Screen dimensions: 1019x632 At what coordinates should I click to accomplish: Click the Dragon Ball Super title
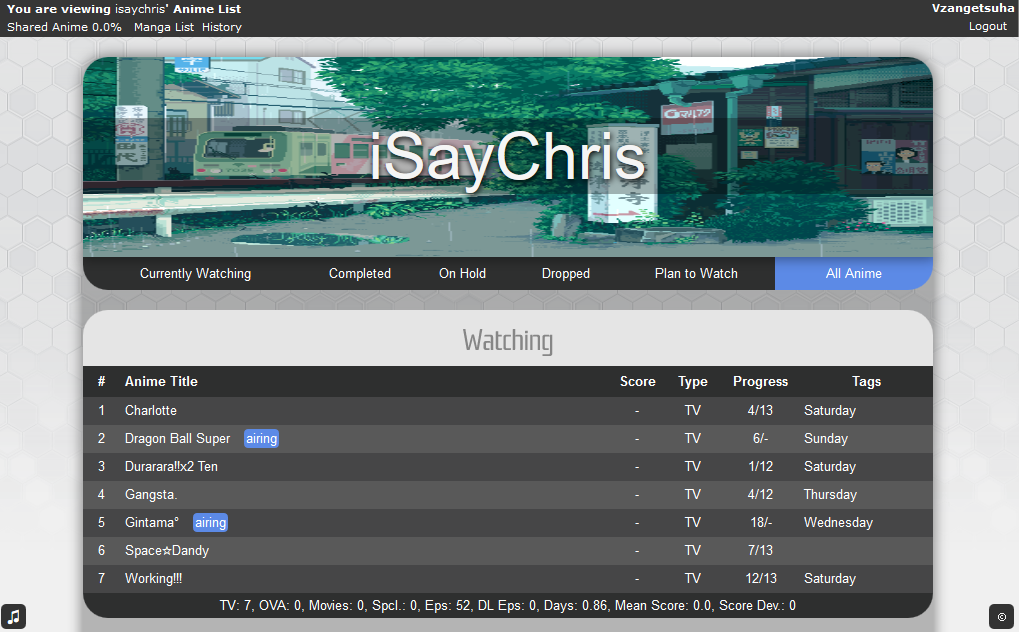177,439
